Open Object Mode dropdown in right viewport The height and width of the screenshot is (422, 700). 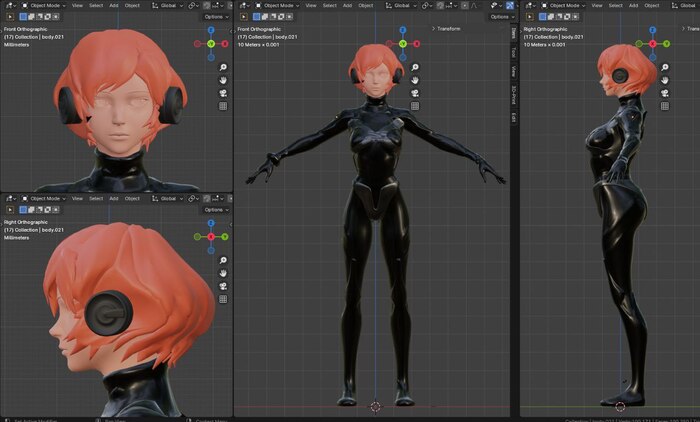[x=563, y=5]
